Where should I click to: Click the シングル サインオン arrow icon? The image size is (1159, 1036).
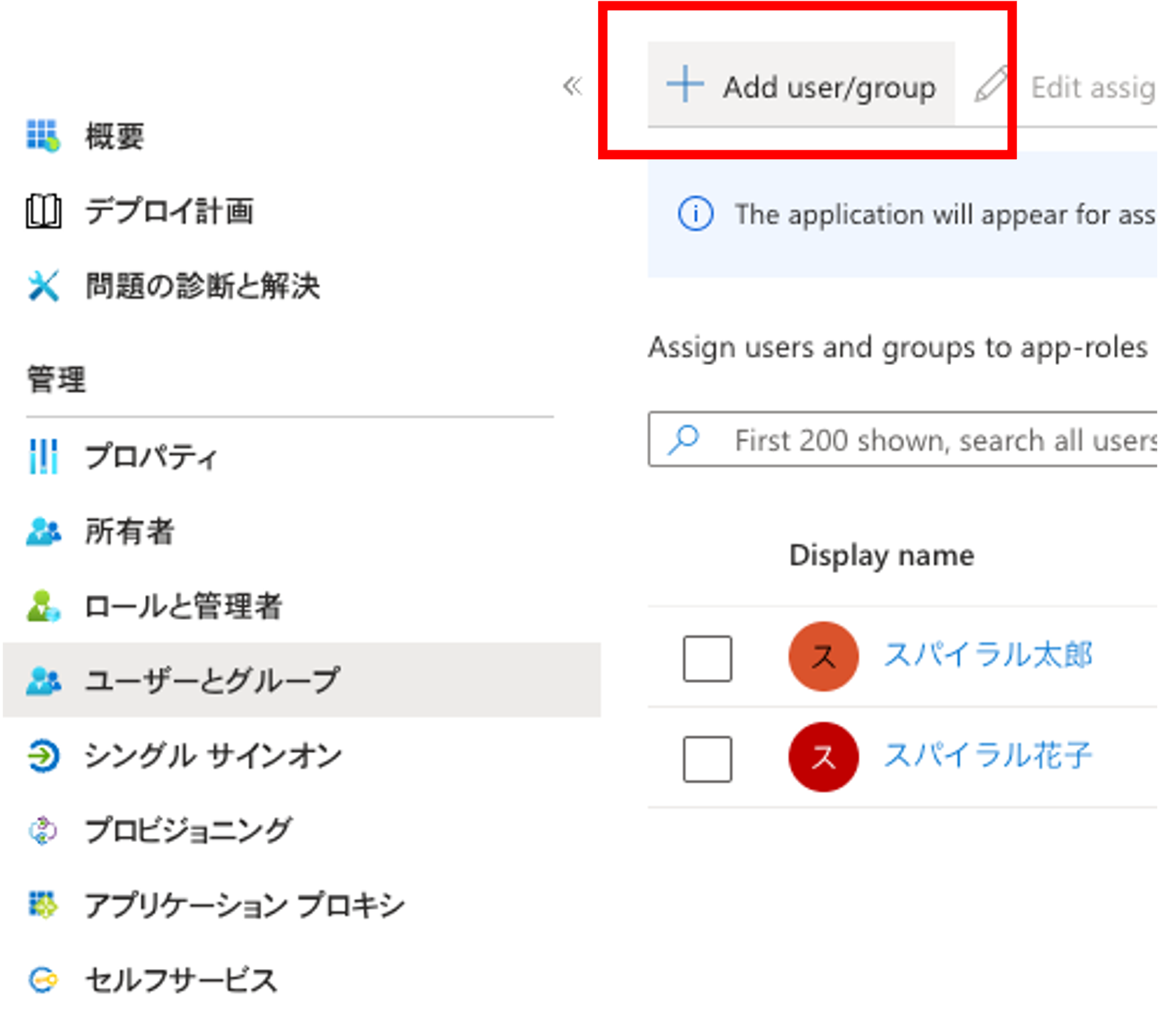(x=44, y=756)
